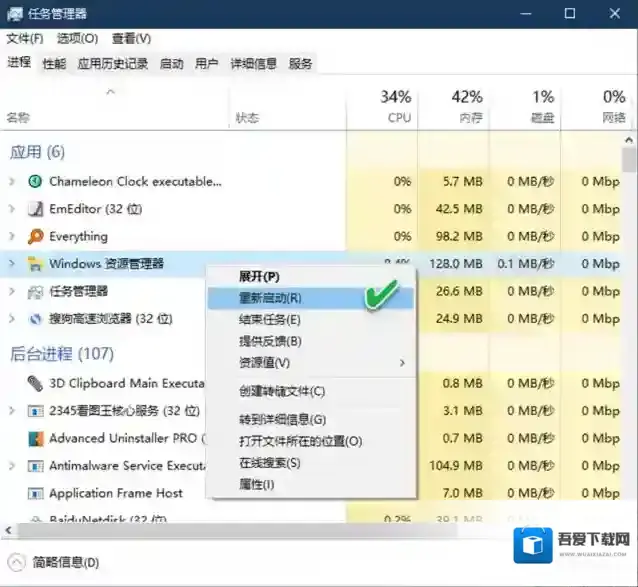Switch to the 用户 tab
The image size is (638, 587).
pos(206,64)
